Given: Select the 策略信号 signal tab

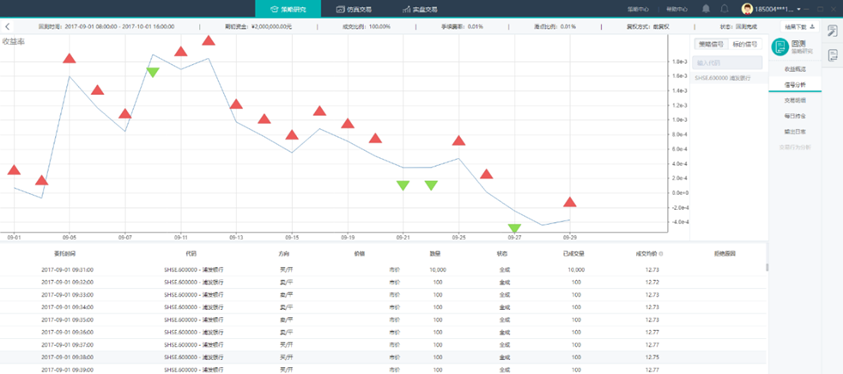Looking at the screenshot, I should [x=710, y=44].
